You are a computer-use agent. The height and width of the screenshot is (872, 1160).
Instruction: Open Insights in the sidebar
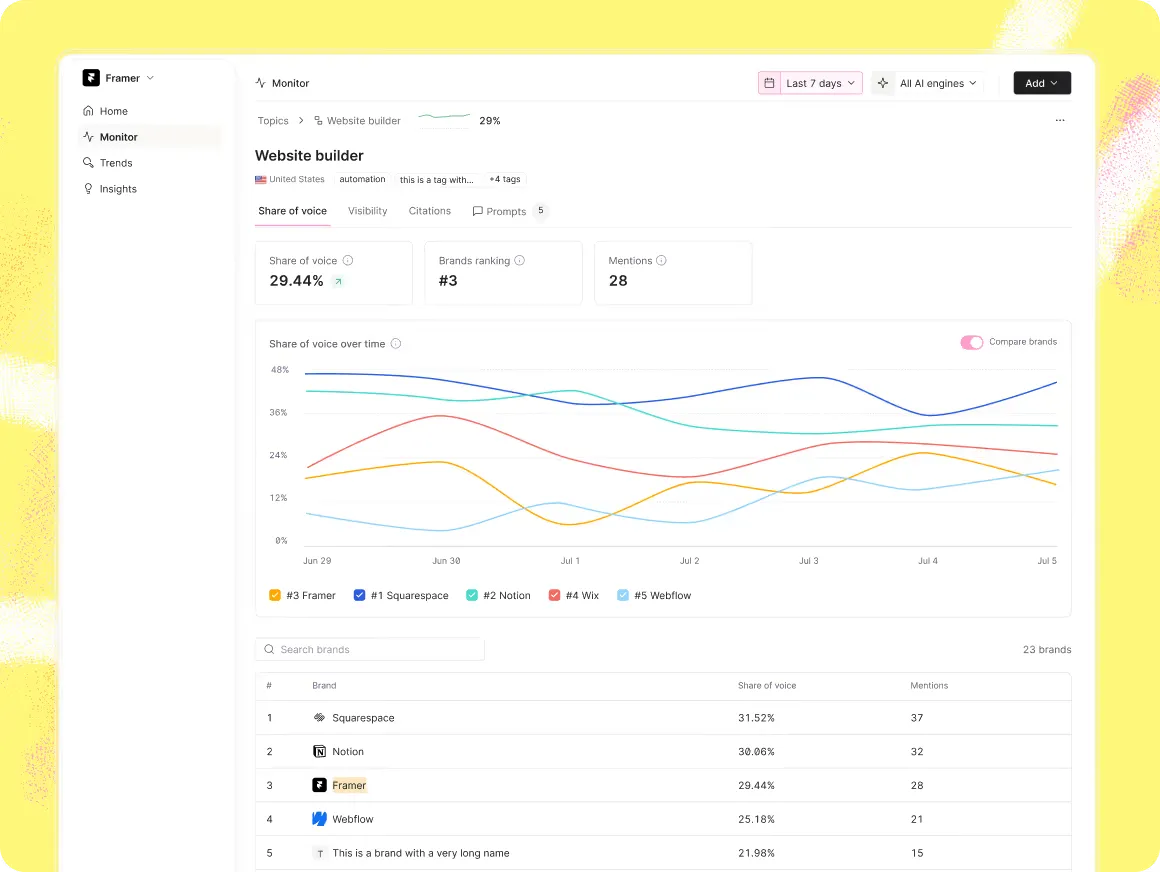118,189
